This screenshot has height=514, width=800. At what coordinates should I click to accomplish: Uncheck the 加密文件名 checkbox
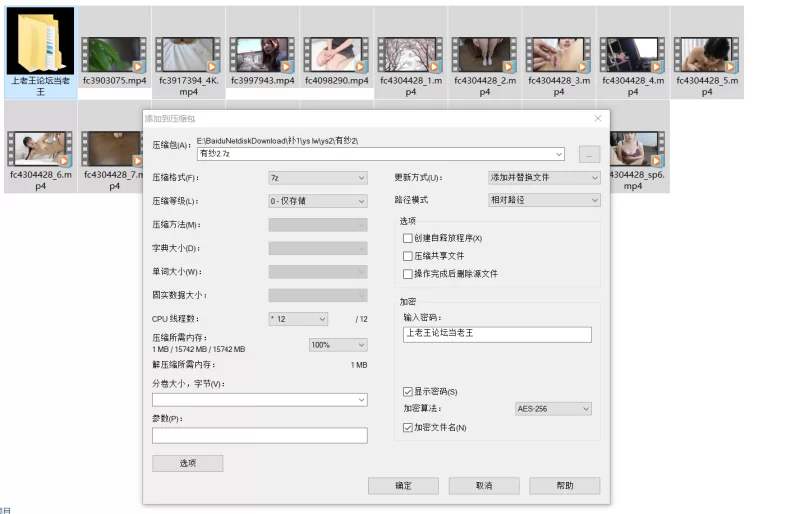(407, 427)
